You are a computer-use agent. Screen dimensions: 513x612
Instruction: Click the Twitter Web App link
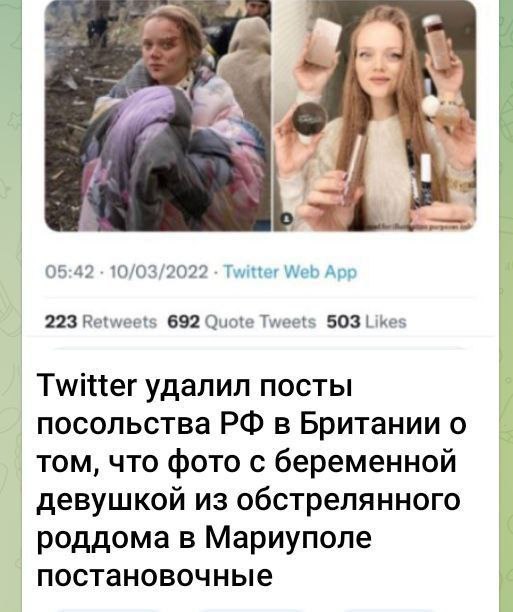click(291, 272)
